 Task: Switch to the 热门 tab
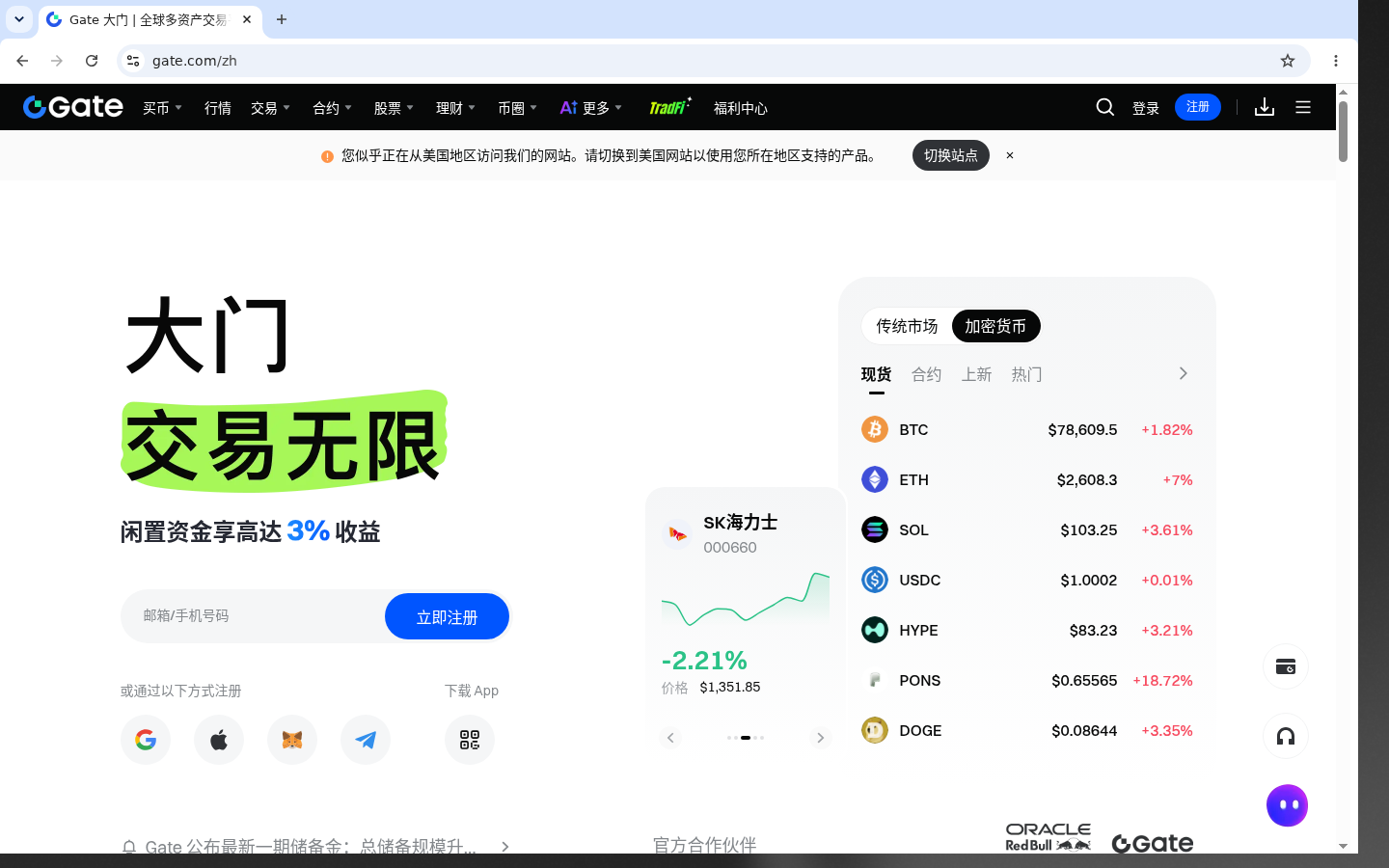coord(1026,374)
